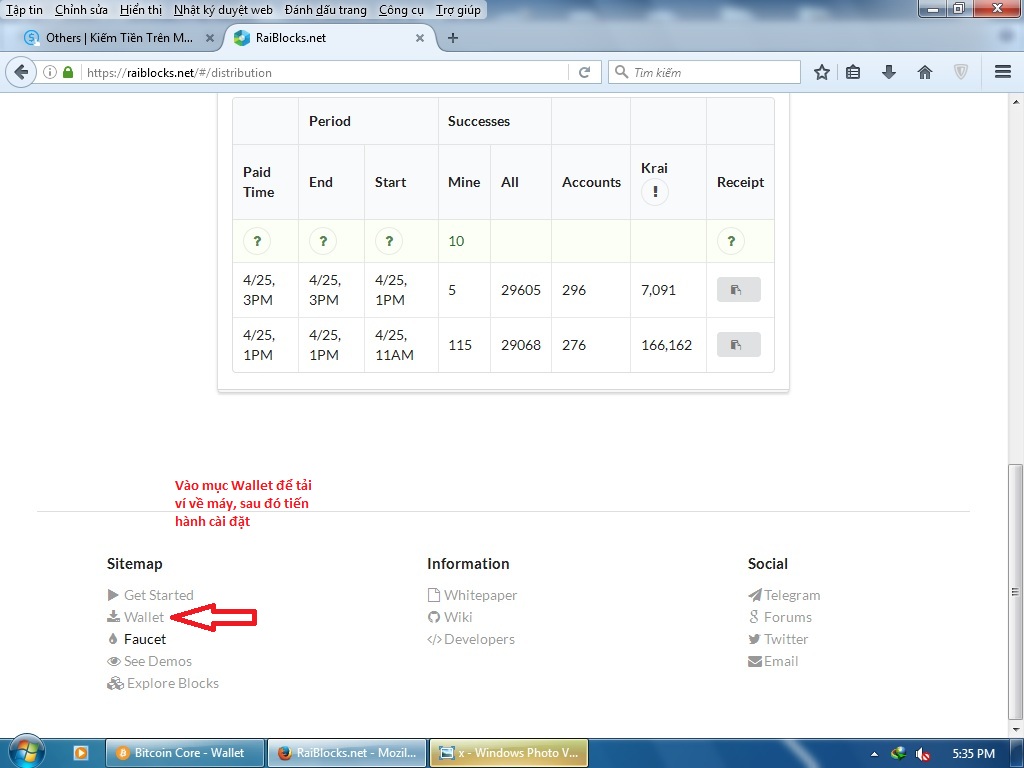Show hidden system tray icons arrow
Viewport: 1024px width, 768px height.
tap(874, 754)
